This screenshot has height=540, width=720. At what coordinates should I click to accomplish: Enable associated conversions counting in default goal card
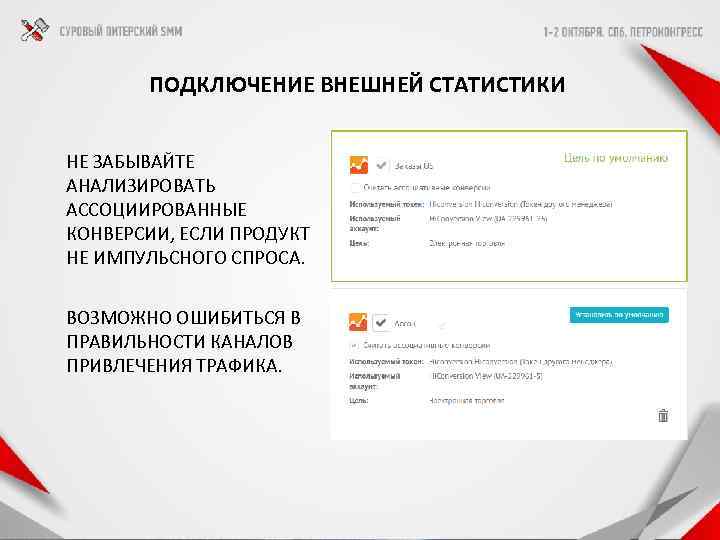pos(355,187)
